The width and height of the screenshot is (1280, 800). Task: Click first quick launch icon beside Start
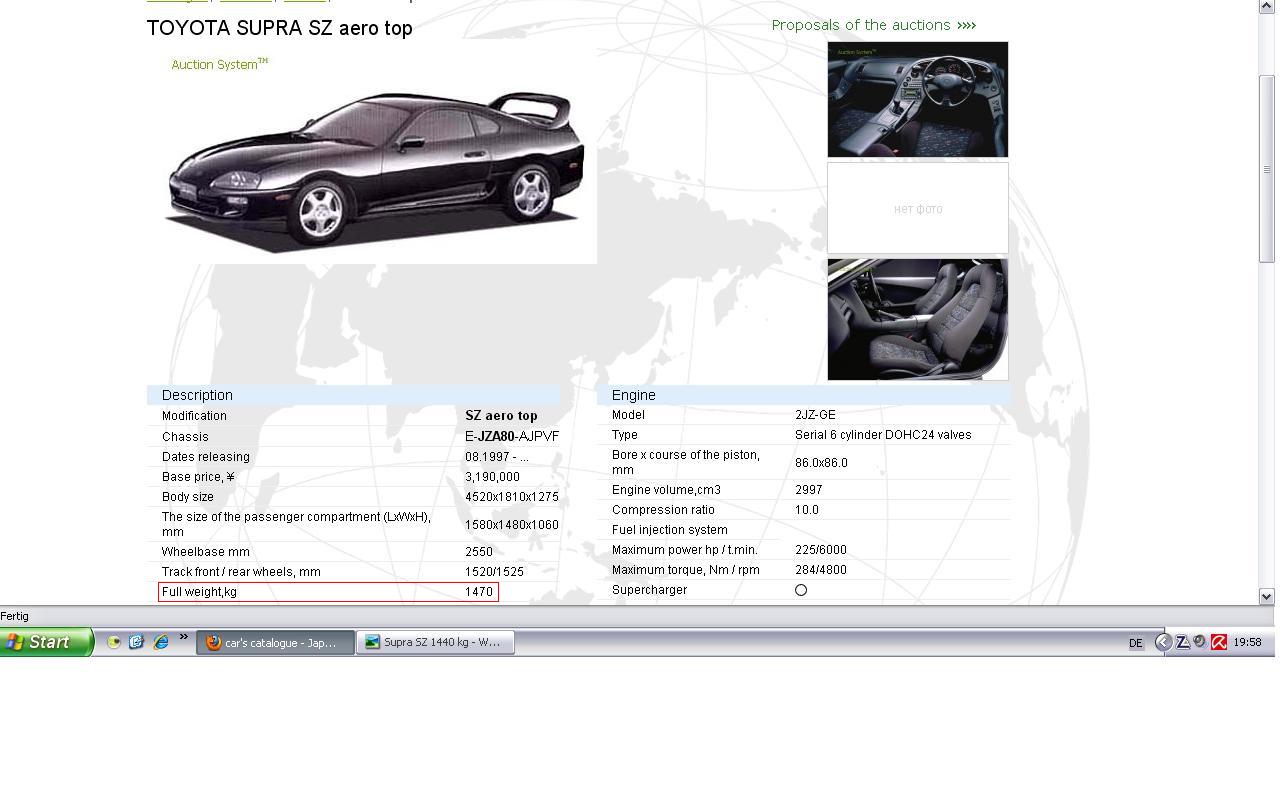point(114,642)
